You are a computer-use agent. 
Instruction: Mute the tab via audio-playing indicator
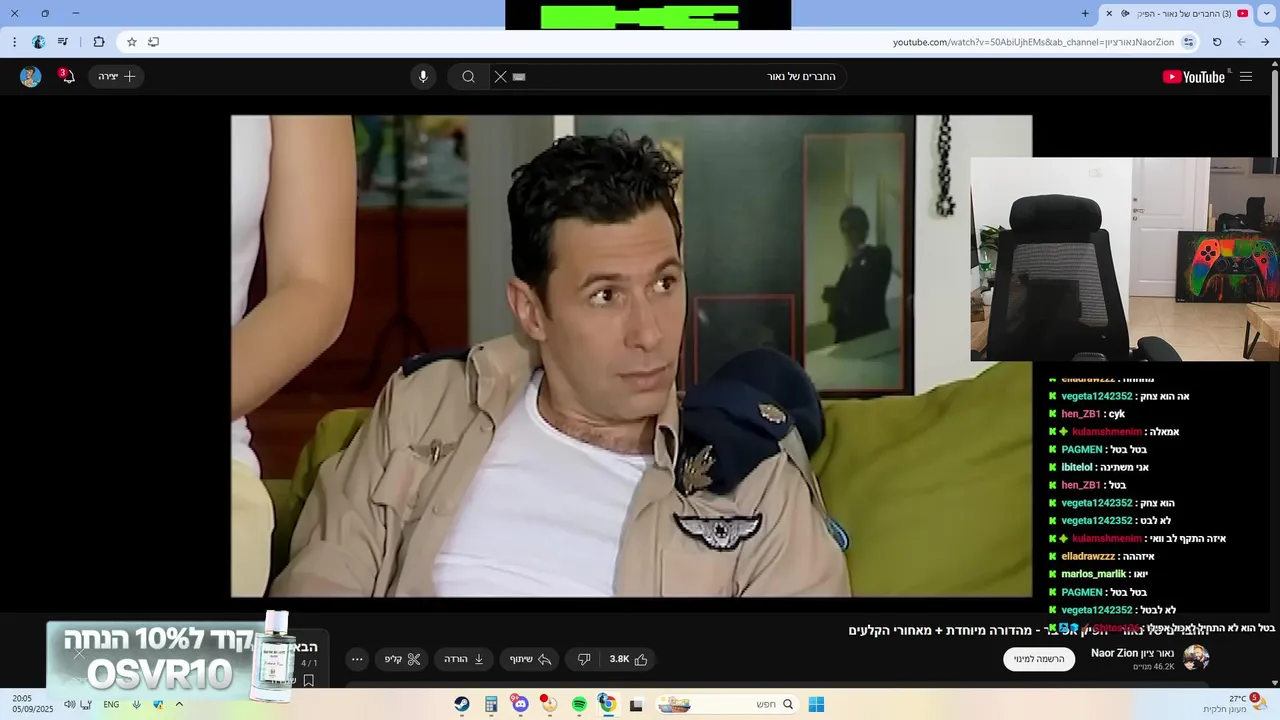tap(1125, 13)
